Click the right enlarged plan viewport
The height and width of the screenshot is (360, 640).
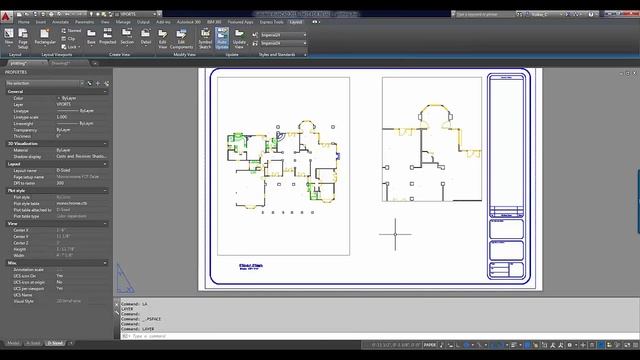click(x=432, y=139)
